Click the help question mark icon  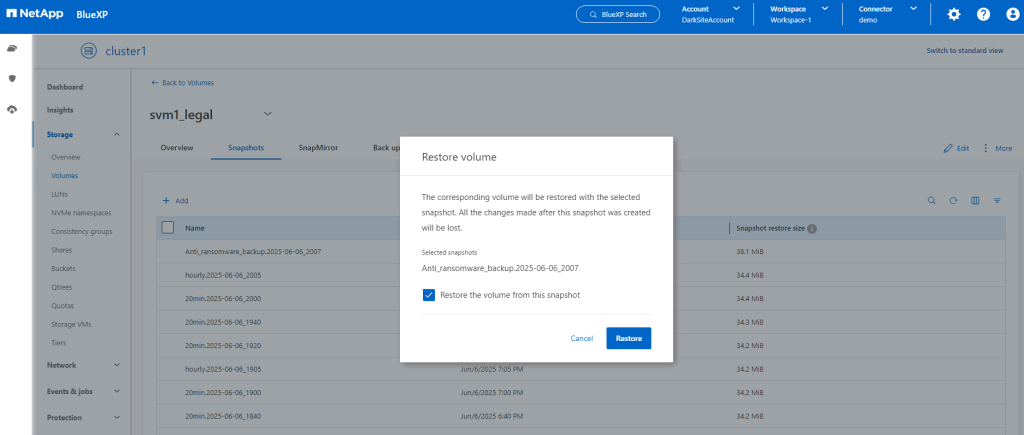pos(983,15)
